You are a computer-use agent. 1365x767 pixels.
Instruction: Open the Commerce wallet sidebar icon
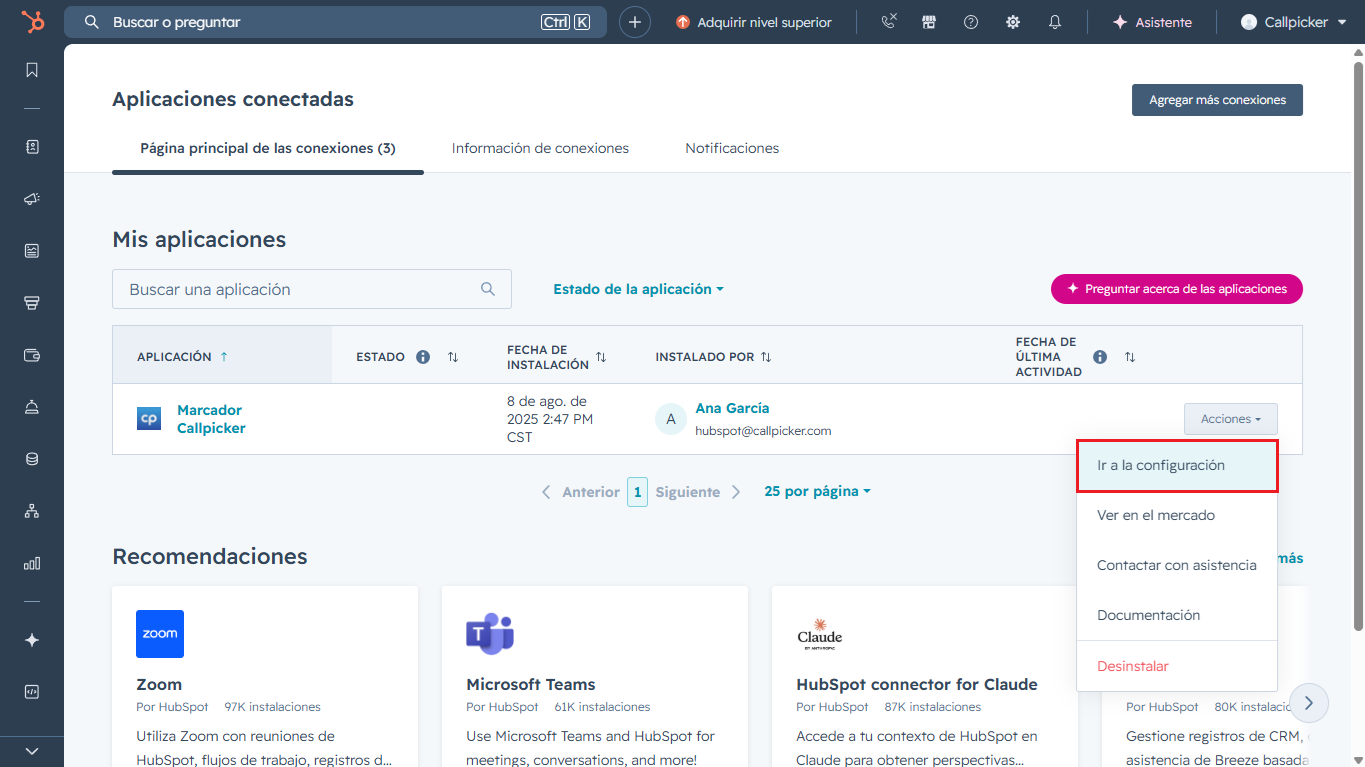[32, 355]
